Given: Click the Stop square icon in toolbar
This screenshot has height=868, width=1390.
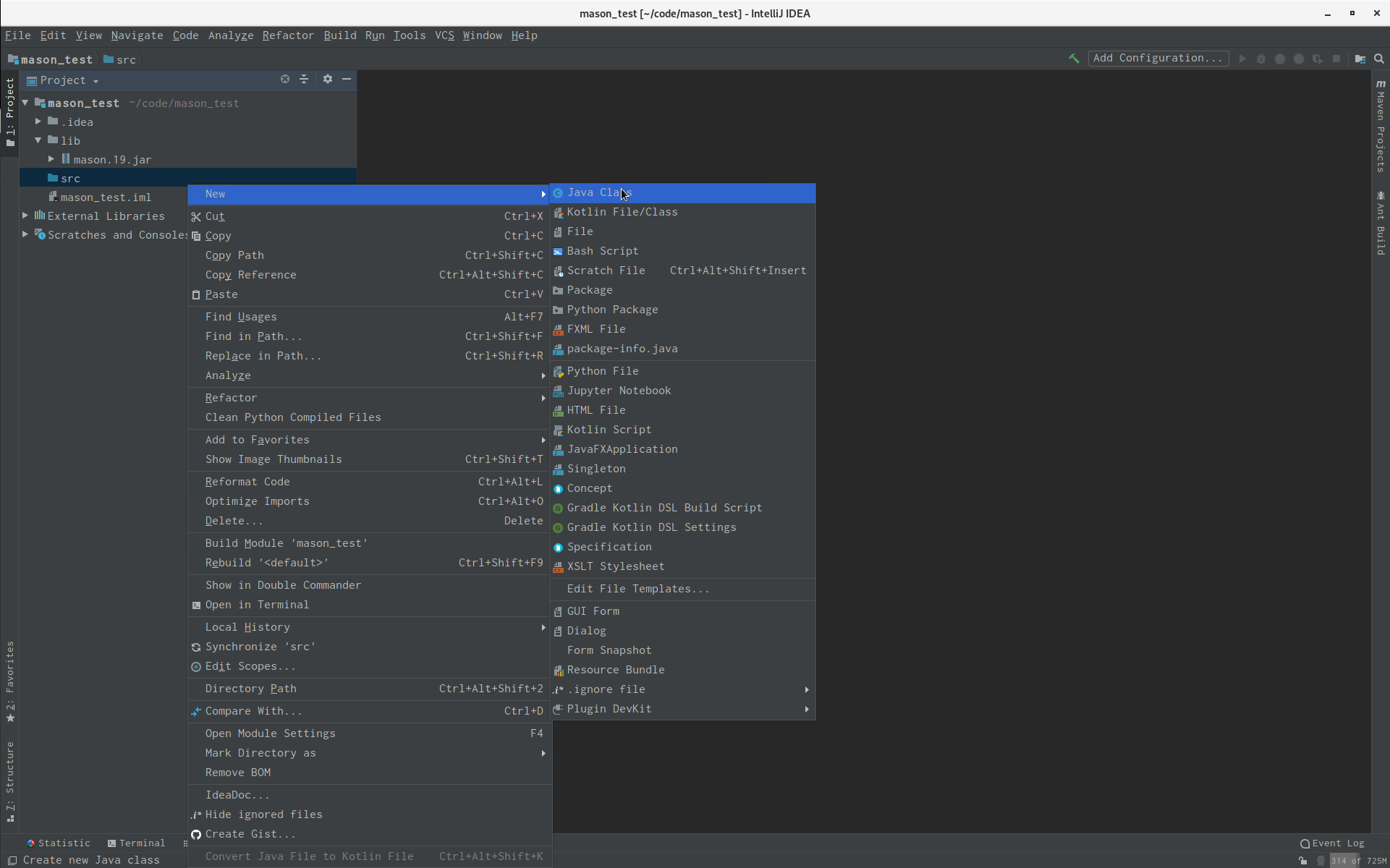Looking at the screenshot, I should pos(1336,59).
